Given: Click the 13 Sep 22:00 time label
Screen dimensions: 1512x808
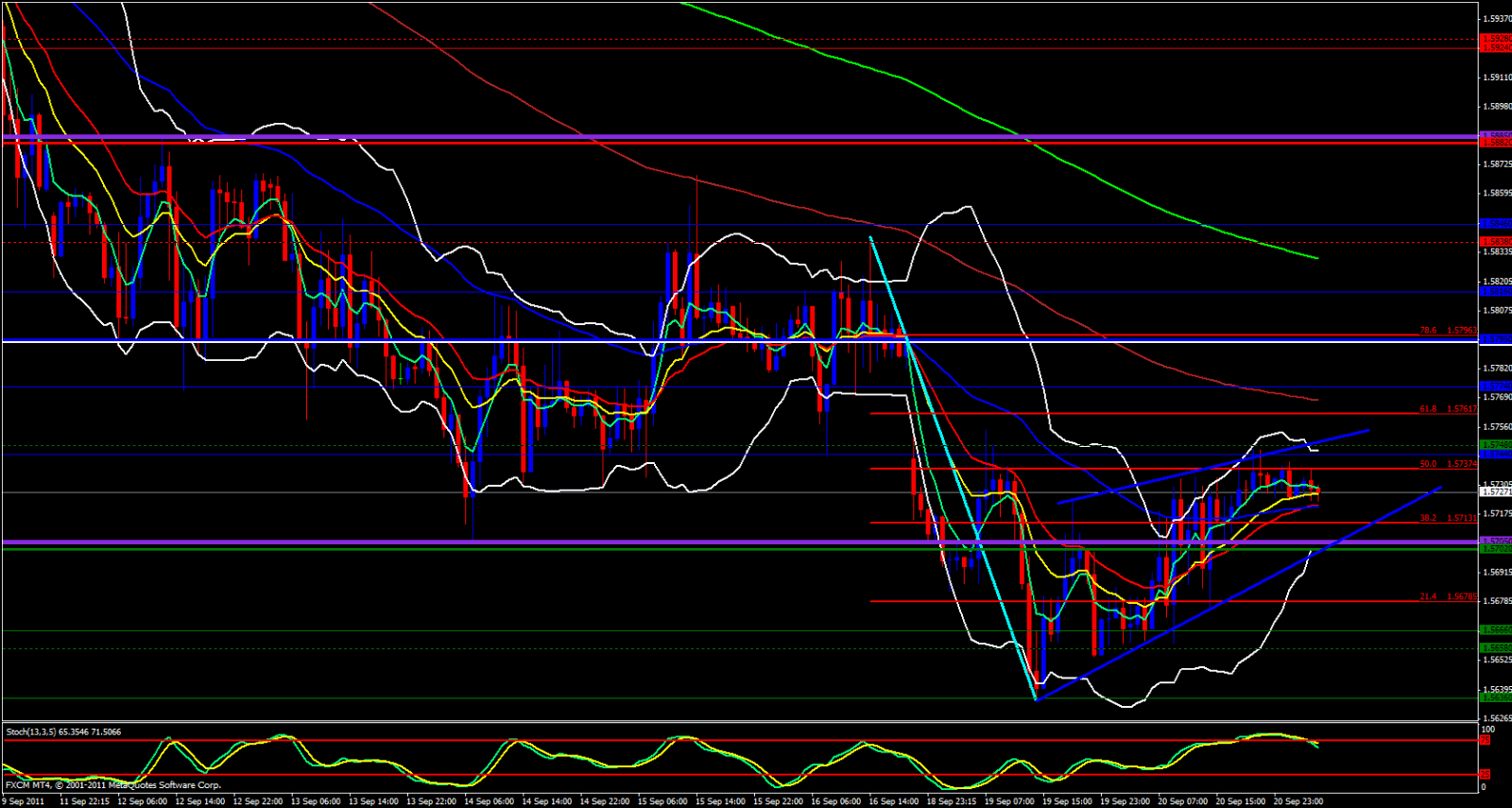Looking at the screenshot, I should (431, 801).
